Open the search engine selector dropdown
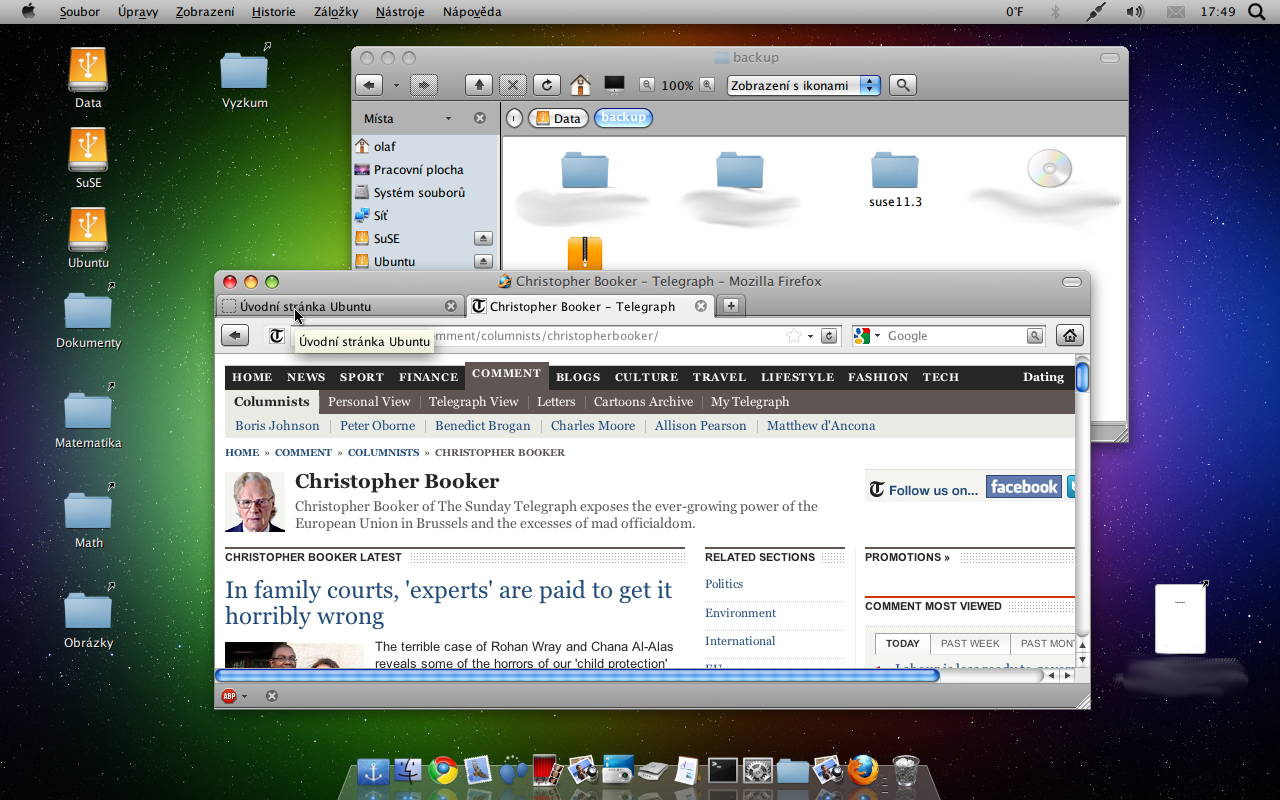This screenshot has width=1280, height=800. coord(866,336)
